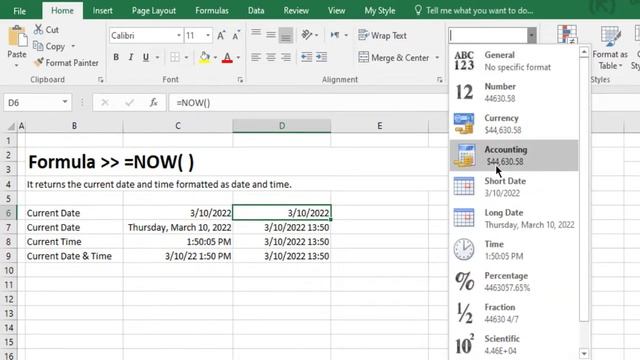Image resolution: width=640 pixels, height=360 pixels.
Task: Open the font name Calibri dropdown
Action: tap(179, 36)
